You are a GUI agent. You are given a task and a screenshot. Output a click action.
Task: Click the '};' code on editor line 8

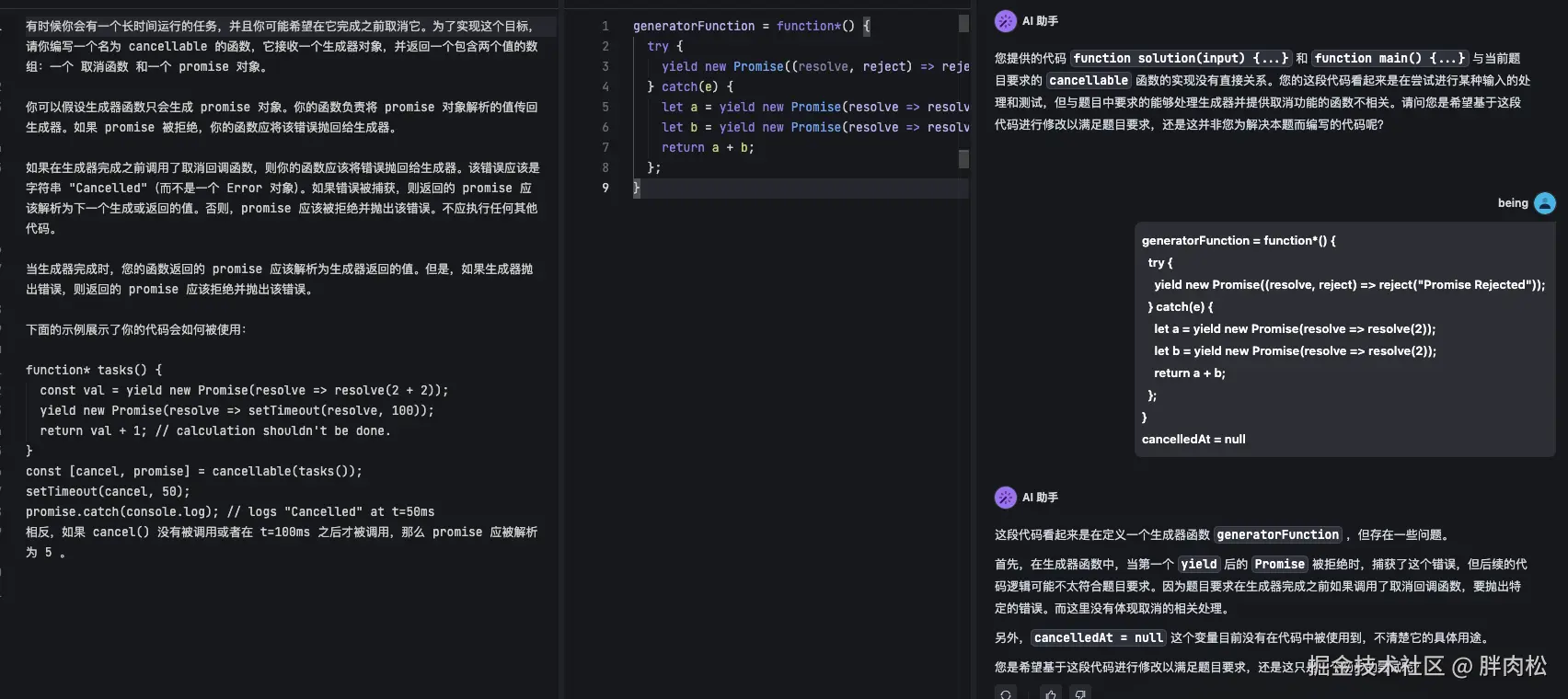[x=654, y=167]
